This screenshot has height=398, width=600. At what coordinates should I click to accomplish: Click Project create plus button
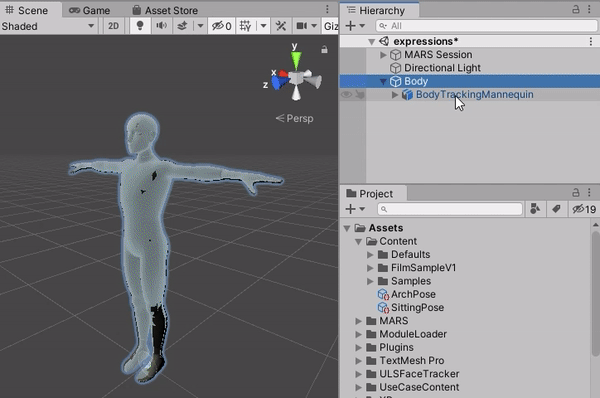point(350,209)
